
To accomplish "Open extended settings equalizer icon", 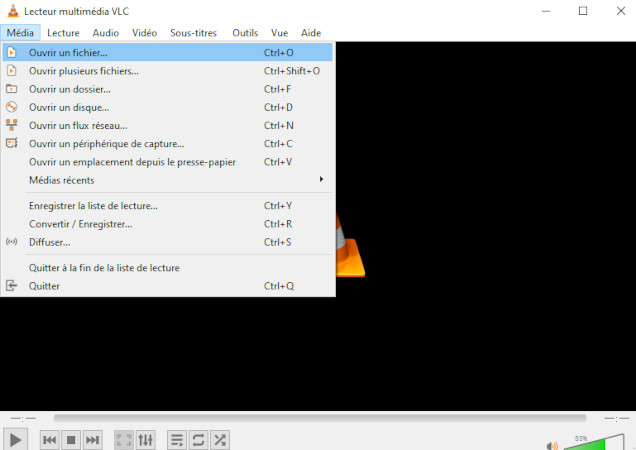I will coord(145,440).
